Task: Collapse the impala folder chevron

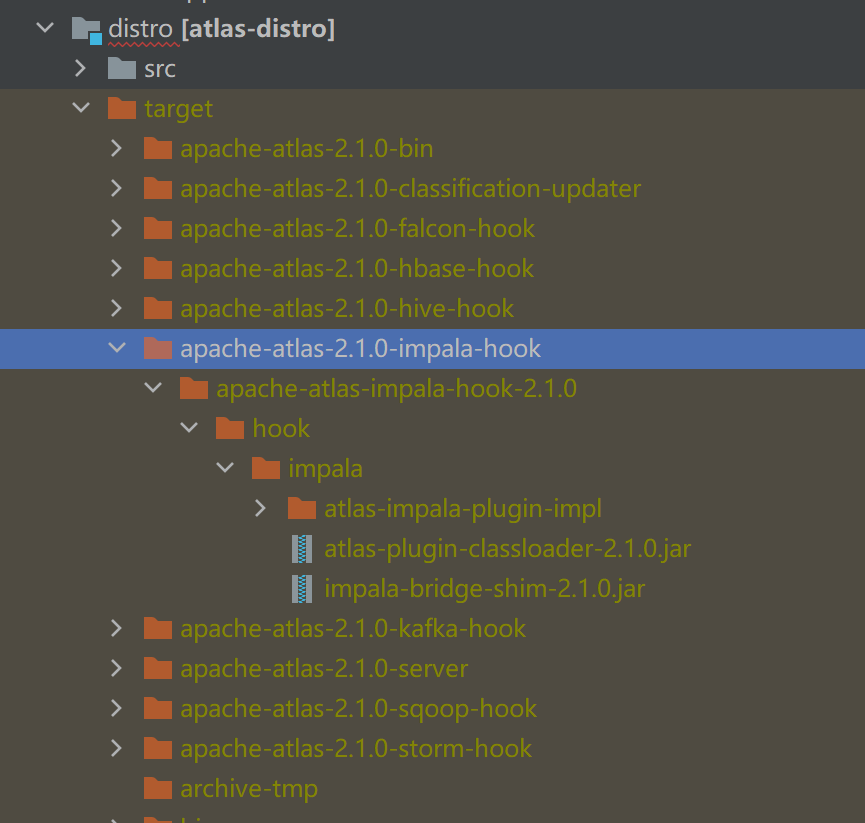Action: [x=225, y=468]
